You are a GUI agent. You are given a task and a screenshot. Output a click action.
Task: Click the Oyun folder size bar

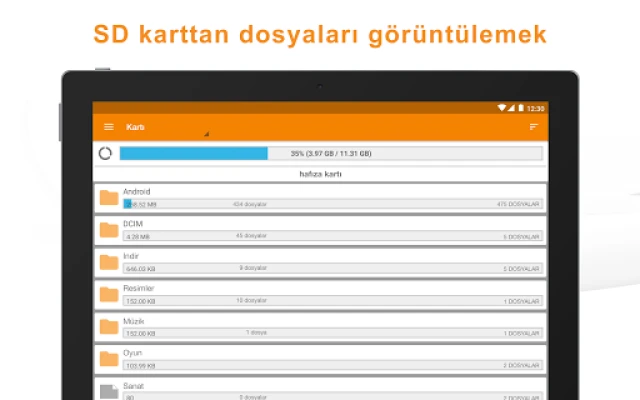coord(331,365)
